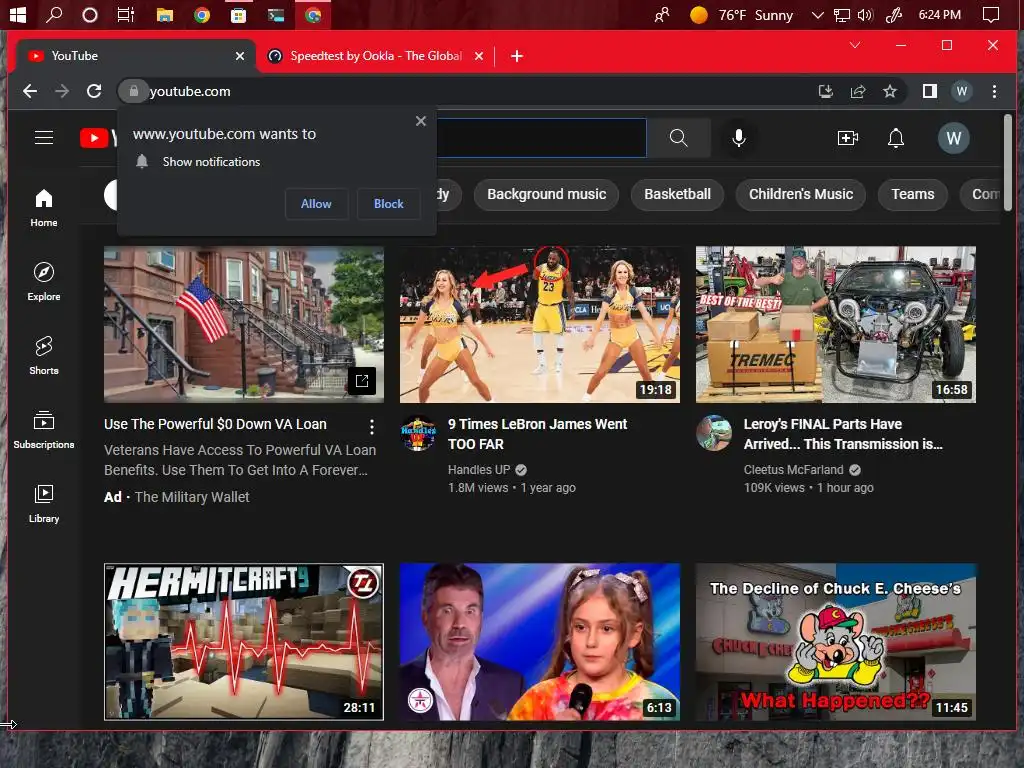Select the Children's Music chip
The width and height of the screenshot is (1024, 768).
(801, 195)
